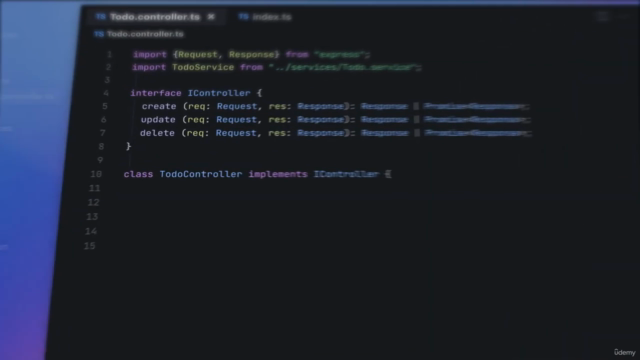This screenshot has width=640, height=360.
Task: Switch to the Todo.controller.ts tab
Action: tap(155, 17)
